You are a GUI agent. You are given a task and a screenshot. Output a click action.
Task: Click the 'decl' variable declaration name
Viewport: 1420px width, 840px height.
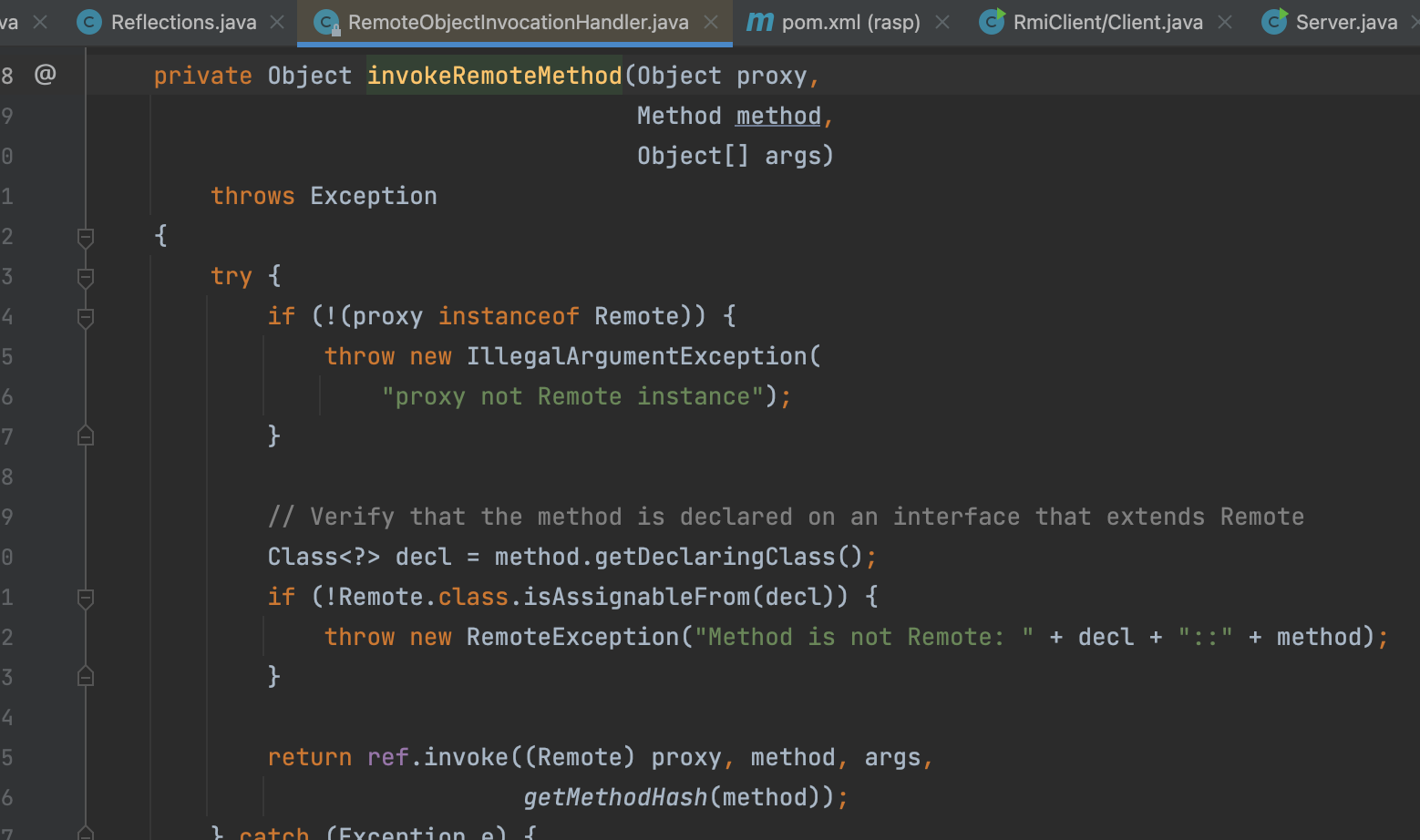[423, 557]
